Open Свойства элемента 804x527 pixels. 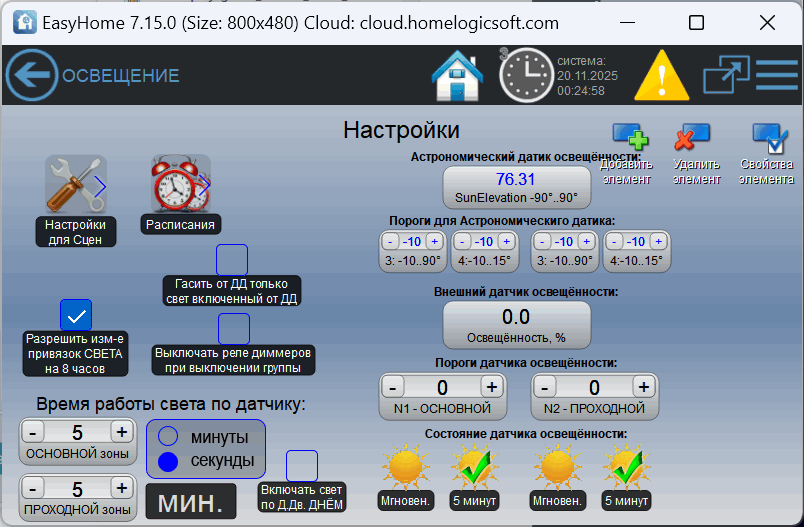pyautogui.click(x=769, y=137)
